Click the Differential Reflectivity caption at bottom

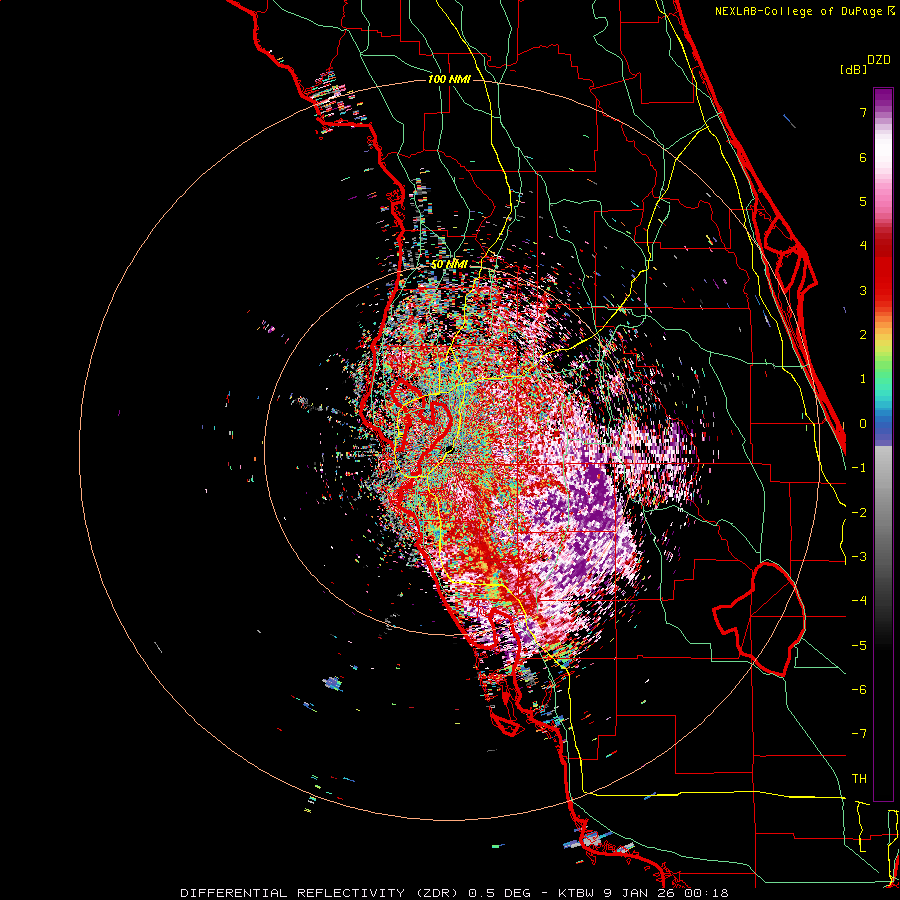454,893
